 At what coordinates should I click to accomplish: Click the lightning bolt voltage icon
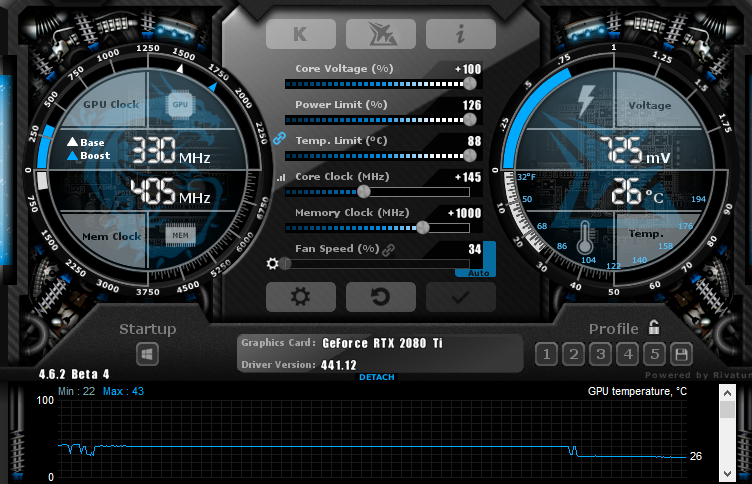[x=586, y=101]
